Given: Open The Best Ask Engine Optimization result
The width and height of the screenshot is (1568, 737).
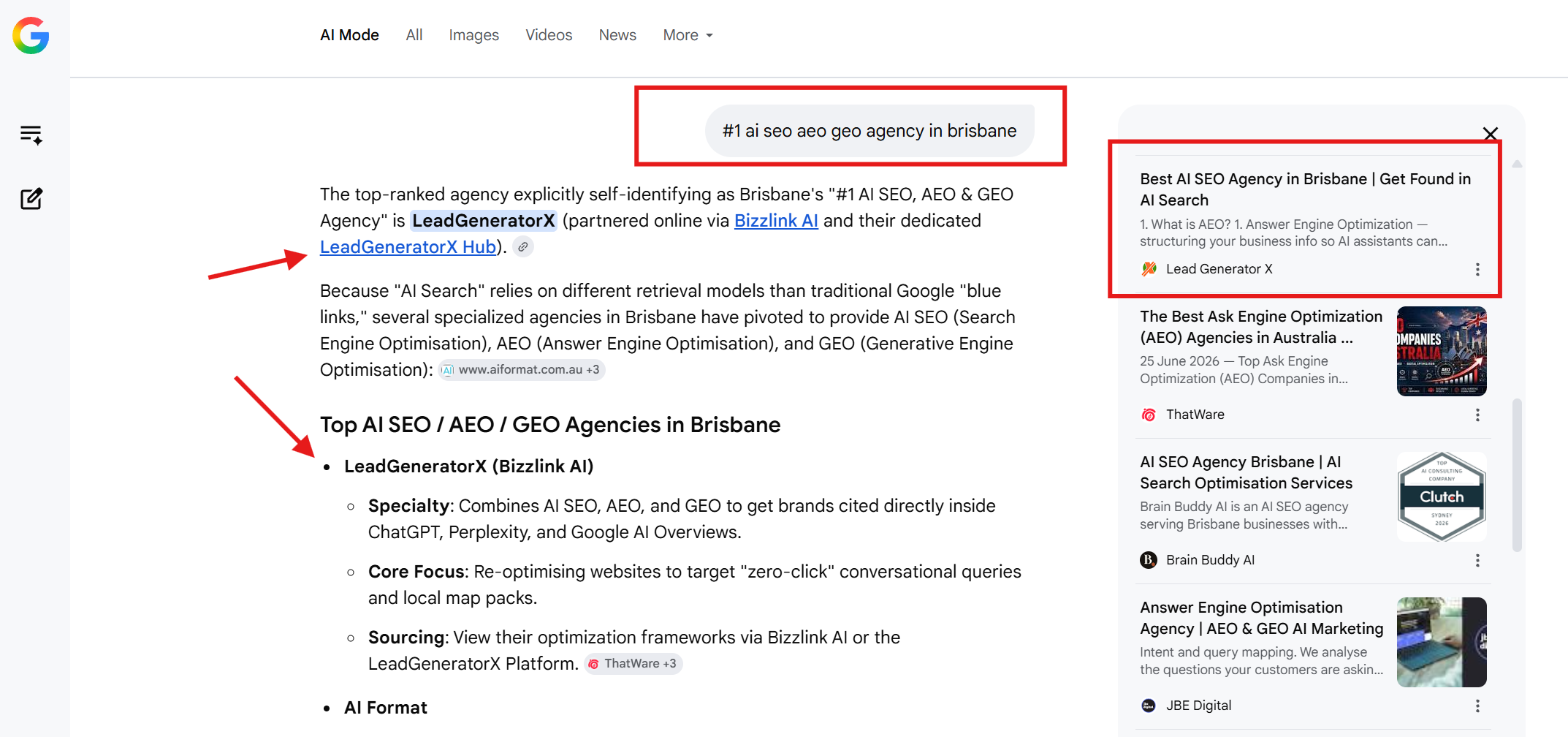Looking at the screenshot, I should pyautogui.click(x=1261, y=327).
